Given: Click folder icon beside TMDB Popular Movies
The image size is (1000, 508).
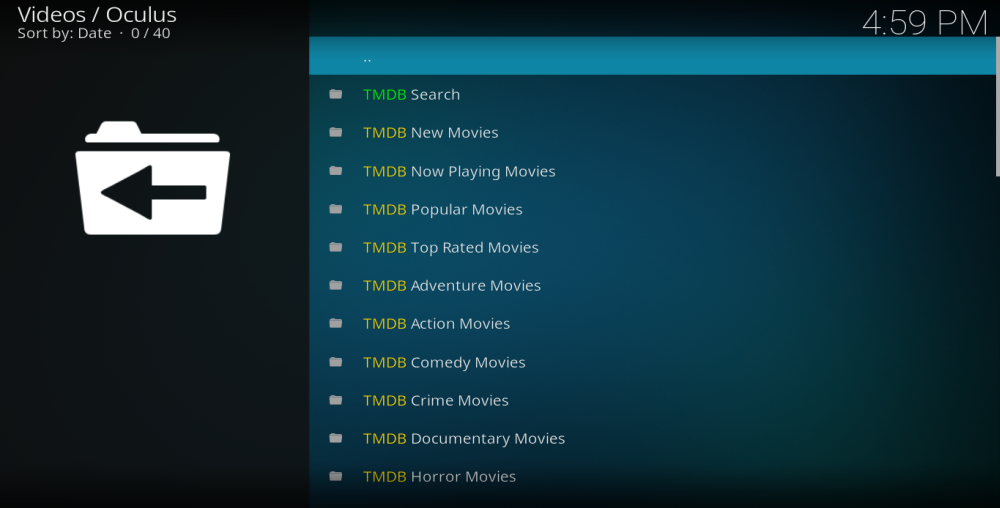Looking at the screenshot, I should pyautogui.click(x=336, y=210).
